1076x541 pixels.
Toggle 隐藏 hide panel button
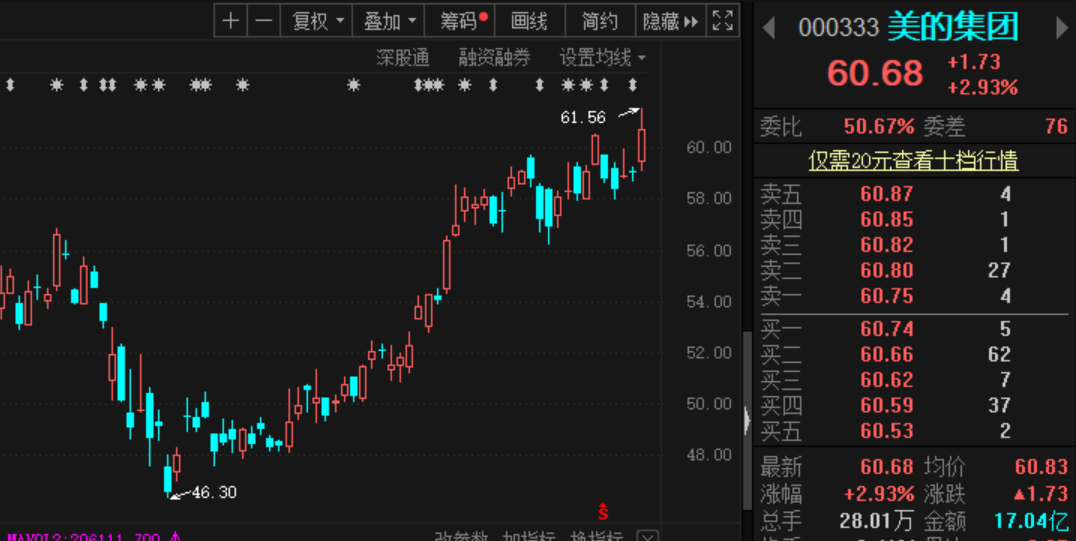(x=670, y=21)
